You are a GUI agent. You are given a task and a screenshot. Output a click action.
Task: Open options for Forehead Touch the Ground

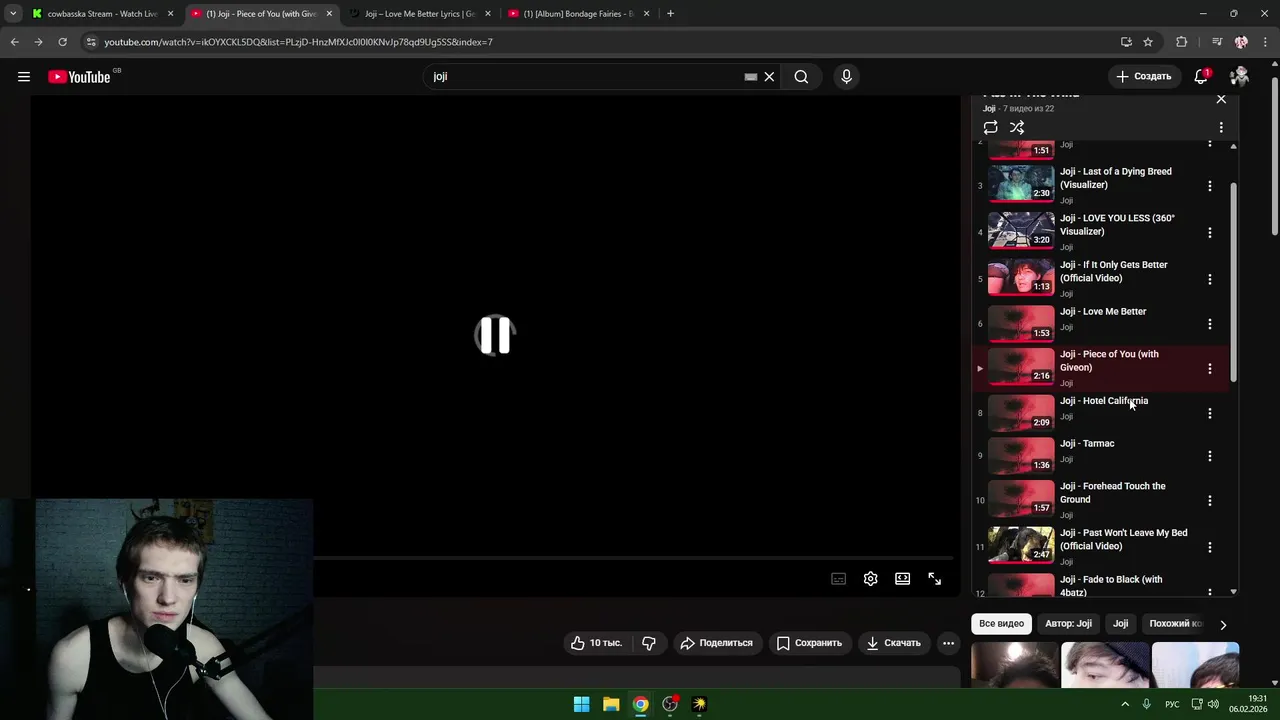tap(1209, 501)
